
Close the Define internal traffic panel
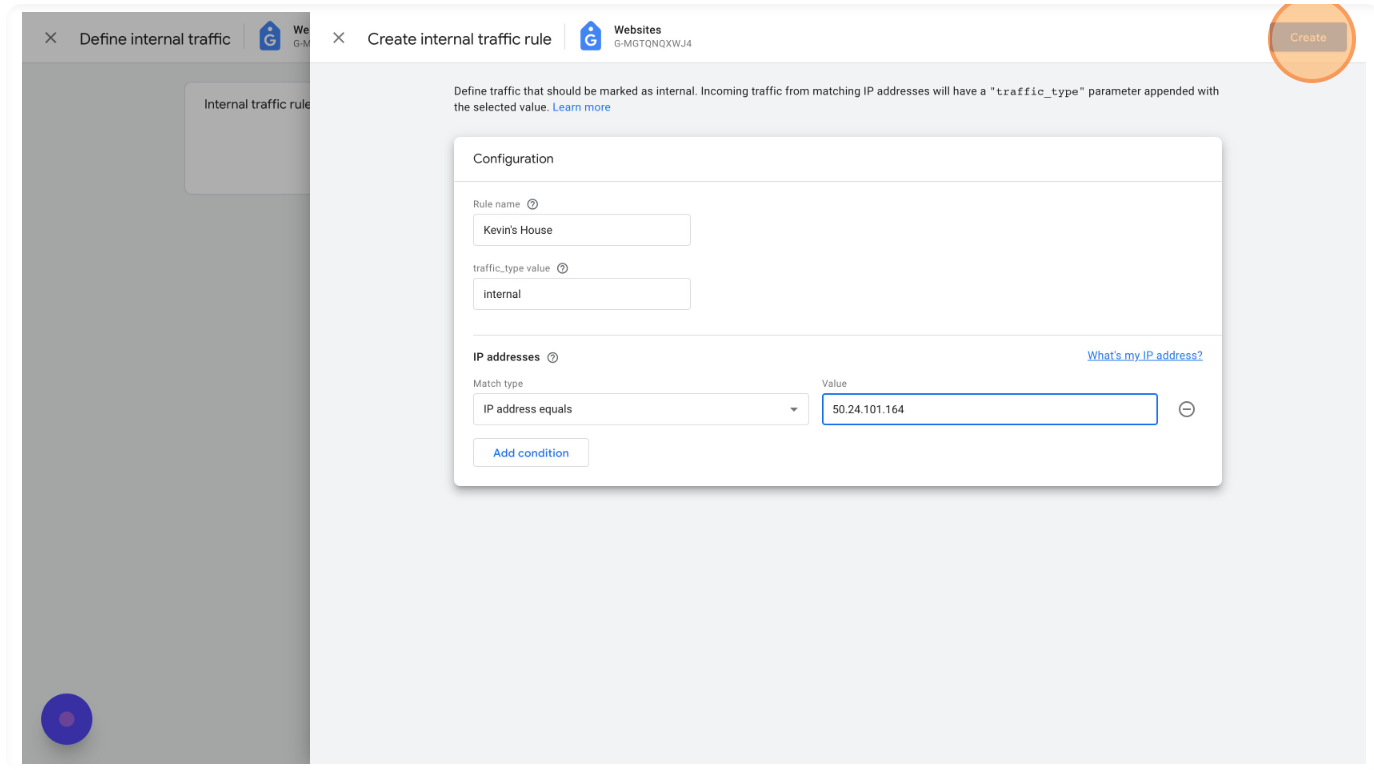pyautogui.click(x=51, y=38)
